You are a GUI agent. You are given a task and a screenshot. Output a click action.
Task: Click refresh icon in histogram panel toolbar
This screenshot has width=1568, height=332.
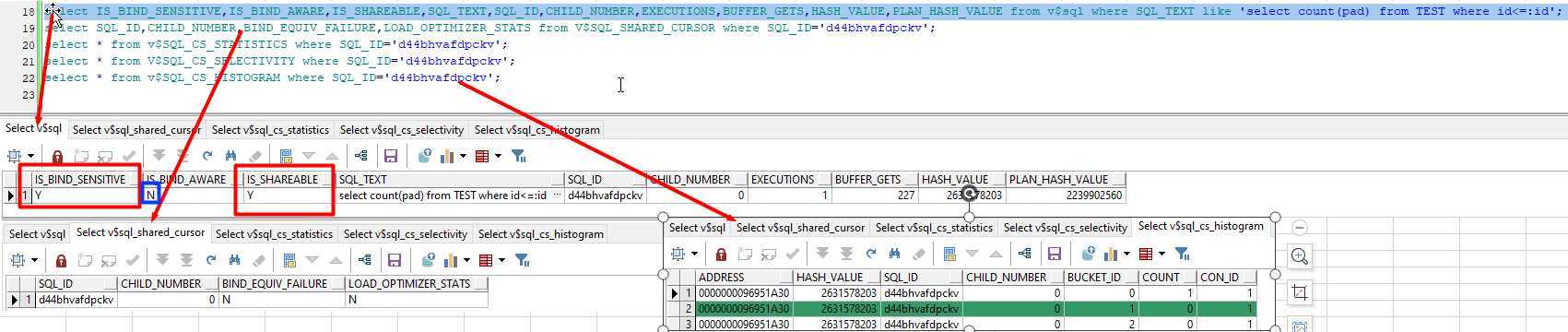click(x=870, y=254)
